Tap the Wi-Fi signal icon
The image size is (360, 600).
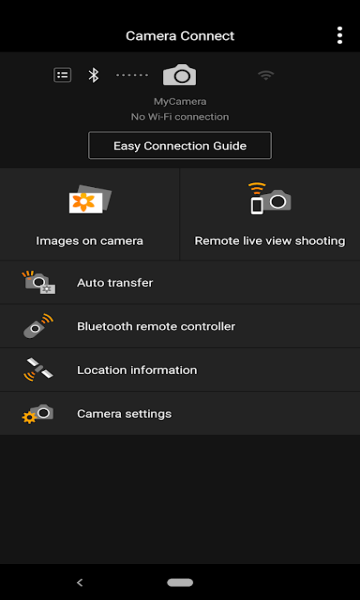(x=266, y=75)
